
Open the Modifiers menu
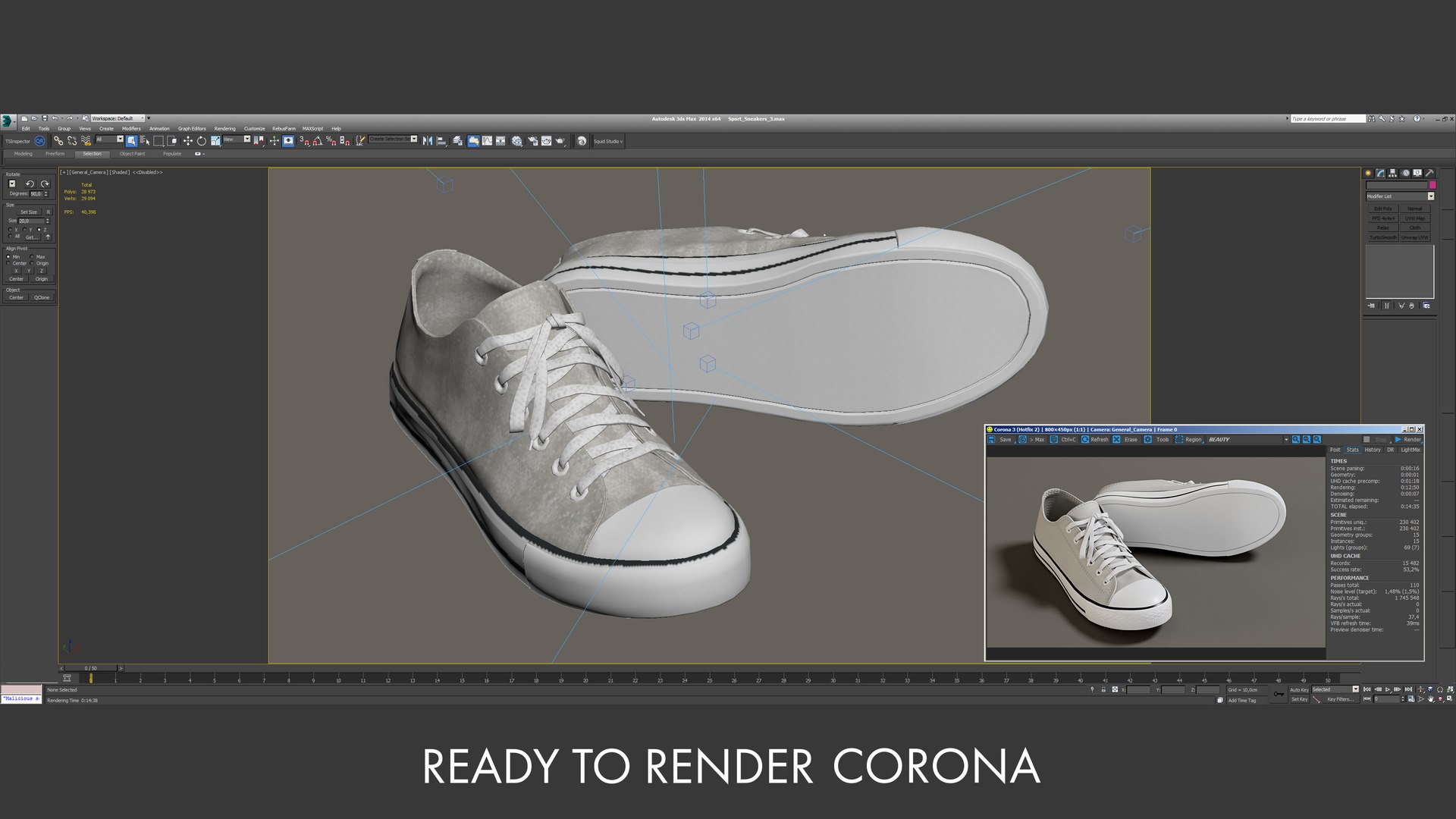131,128
